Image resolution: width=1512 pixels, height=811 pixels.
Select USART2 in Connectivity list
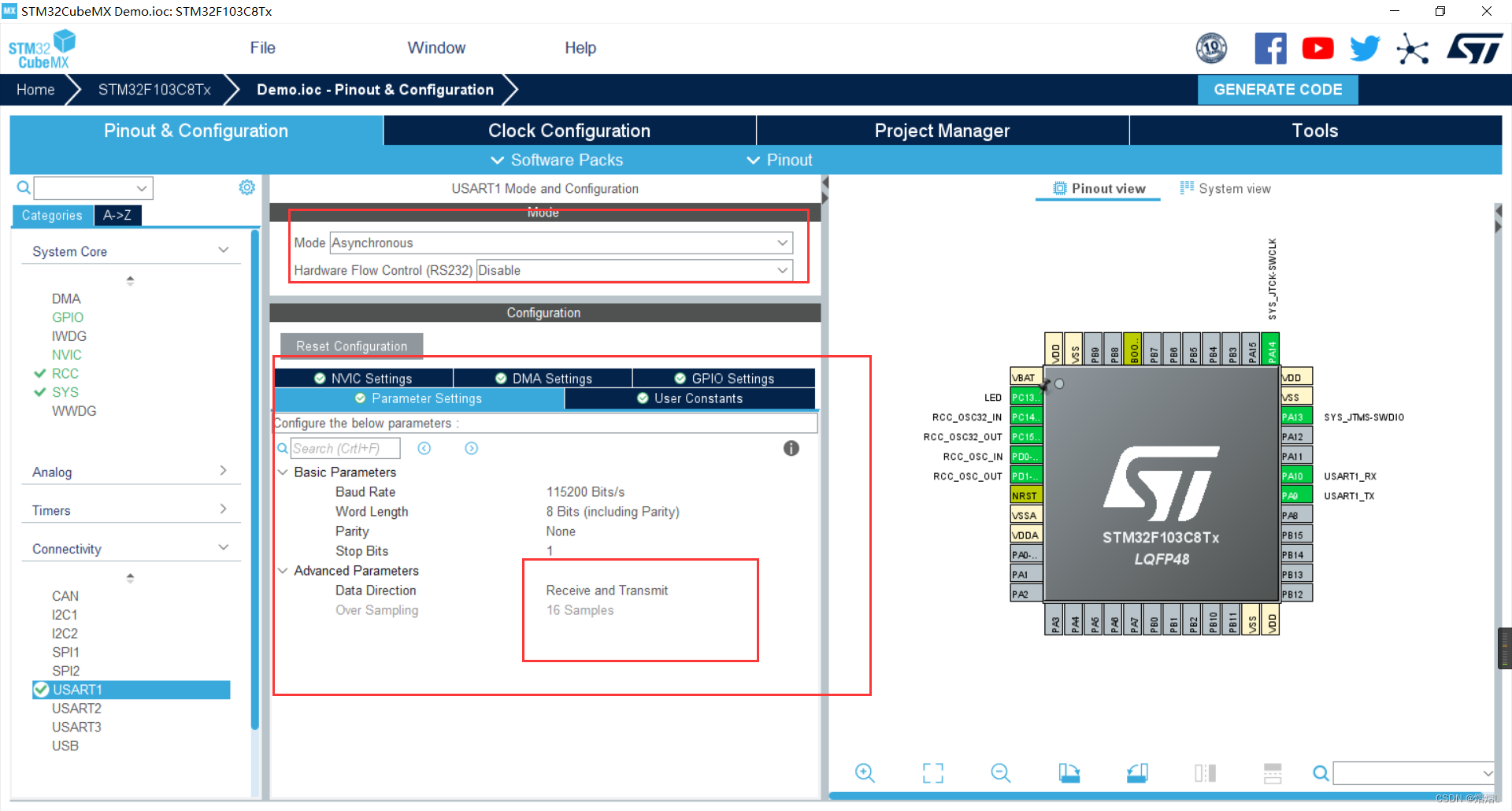click(x=76, y=708)
